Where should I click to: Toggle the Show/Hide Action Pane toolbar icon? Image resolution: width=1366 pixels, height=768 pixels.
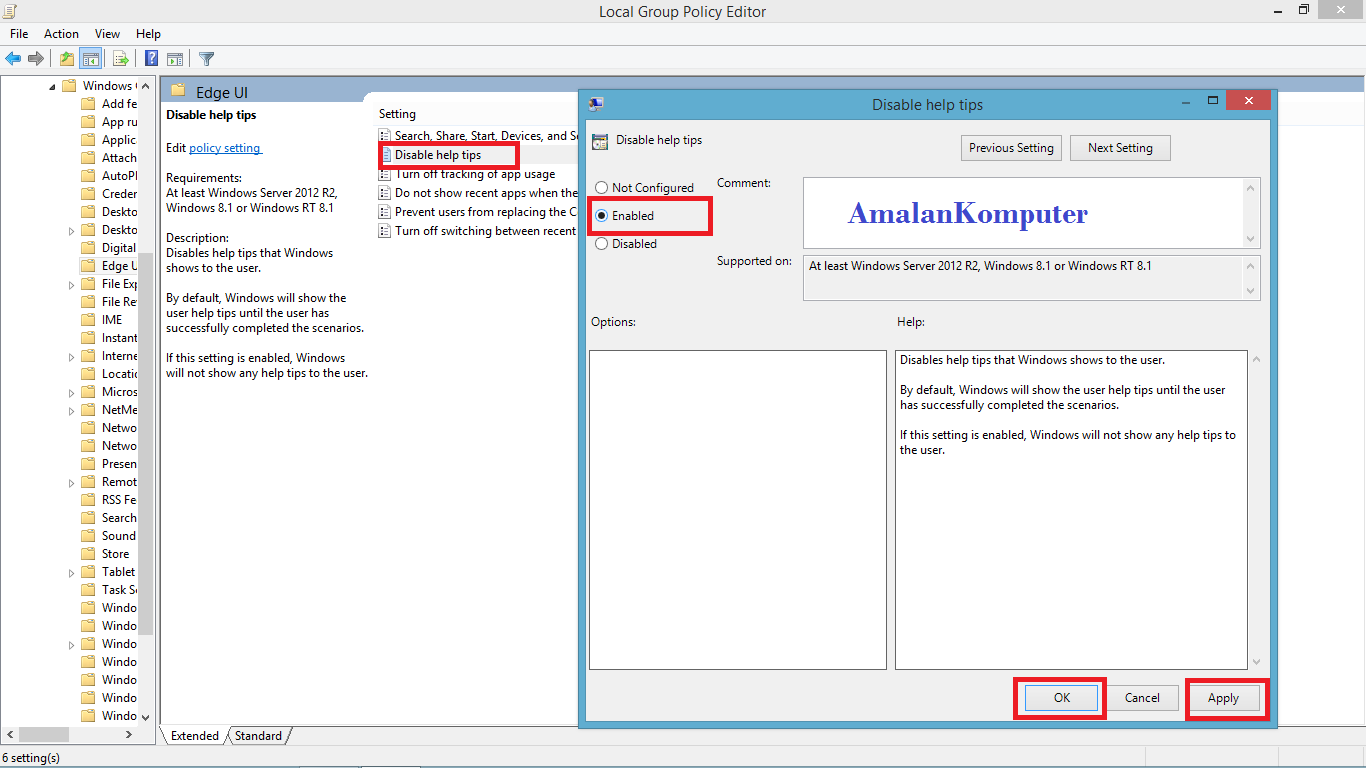(x=175, y=58)
